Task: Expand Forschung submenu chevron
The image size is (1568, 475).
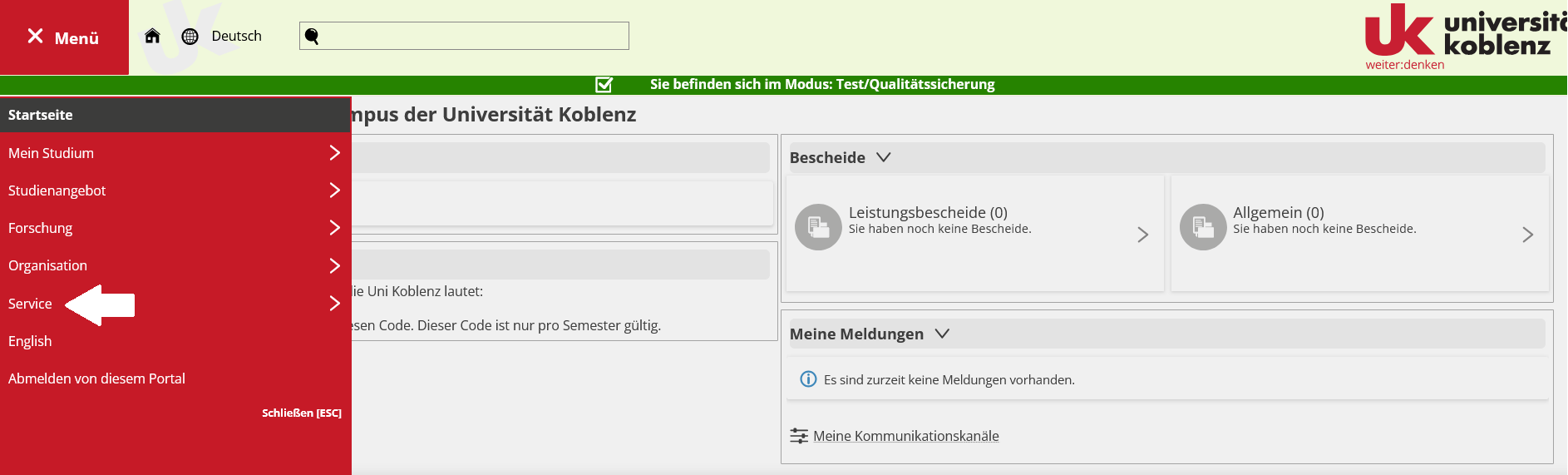Action: point(334,228)
